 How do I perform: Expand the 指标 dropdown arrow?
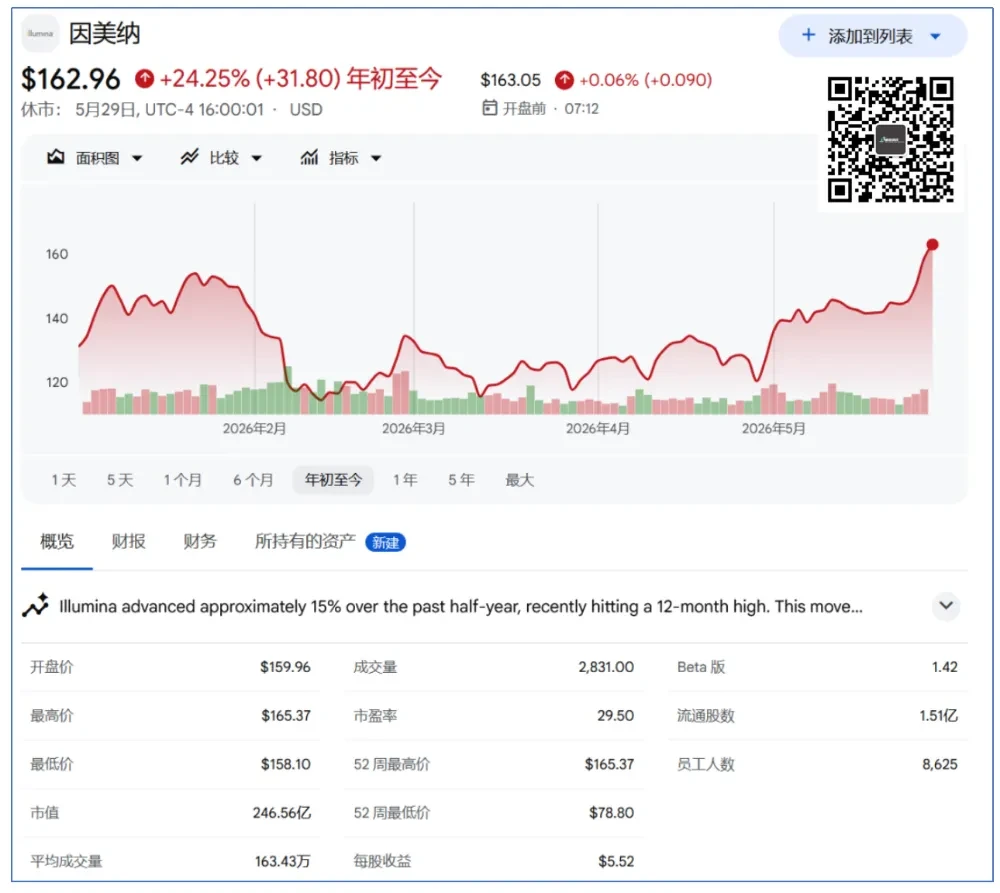376,158
